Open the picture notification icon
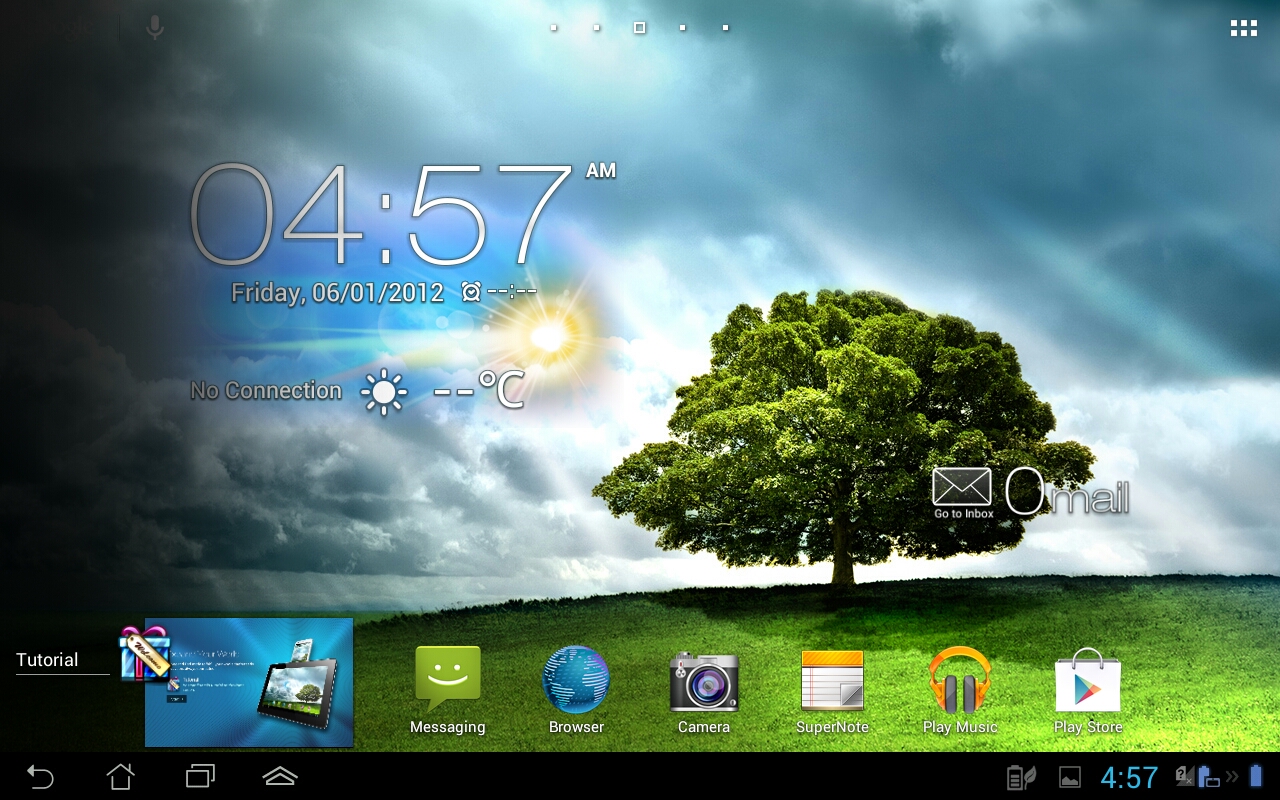 [1070, 777]
